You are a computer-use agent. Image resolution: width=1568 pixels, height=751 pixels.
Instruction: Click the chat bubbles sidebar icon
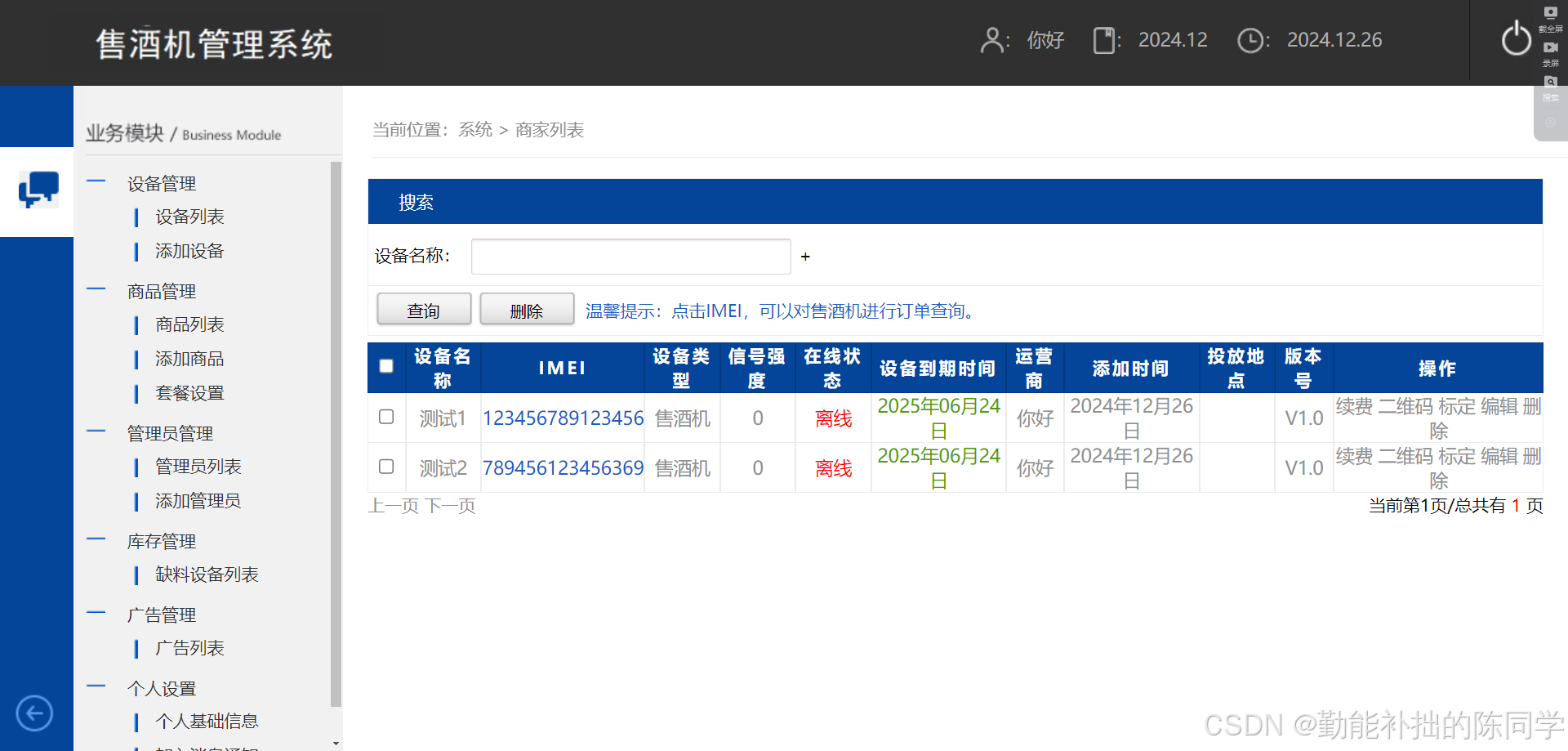38,190
